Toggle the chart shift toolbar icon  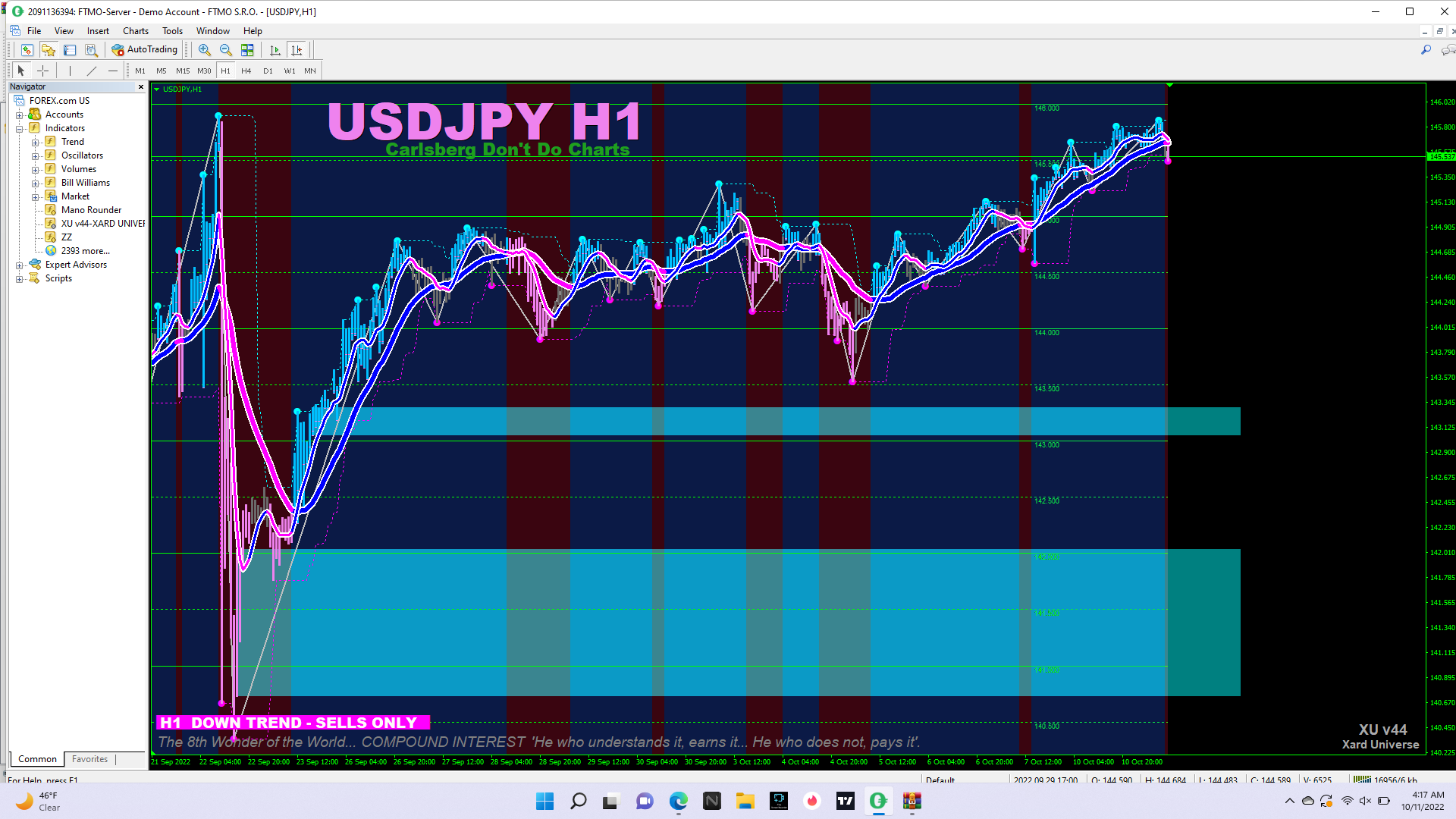point(297,50)
